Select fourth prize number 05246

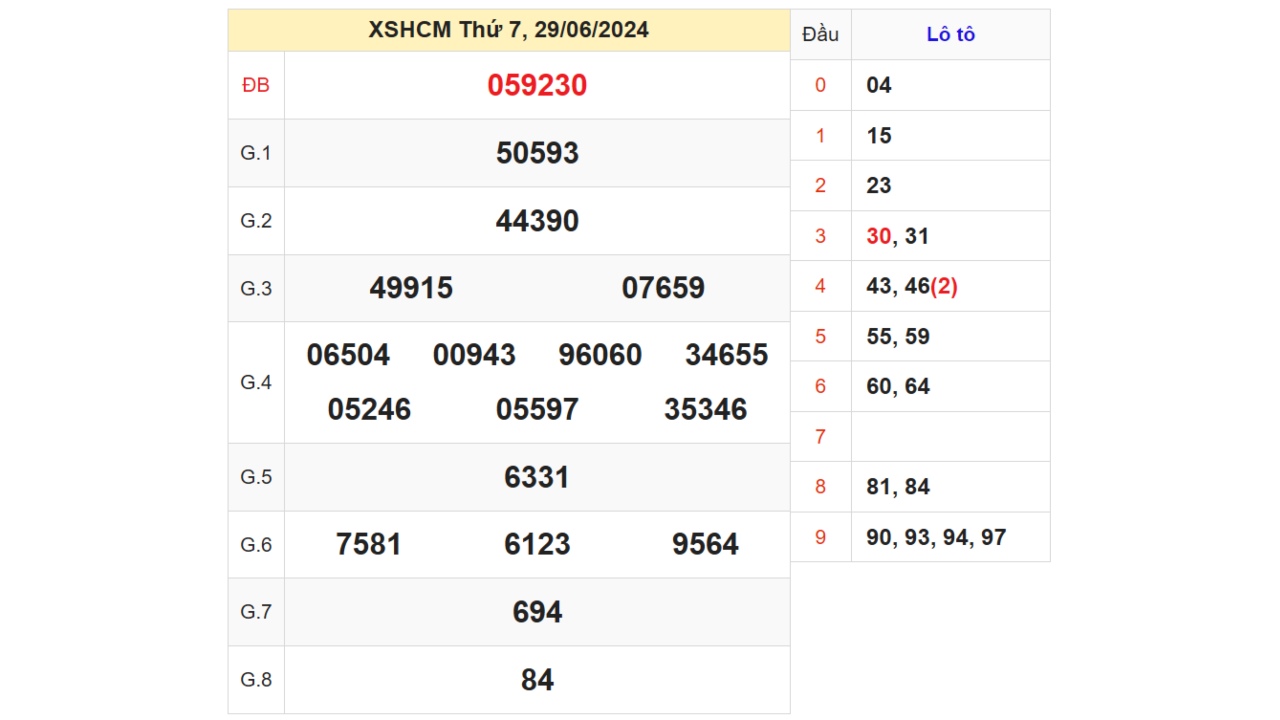(x=369, y=409)
